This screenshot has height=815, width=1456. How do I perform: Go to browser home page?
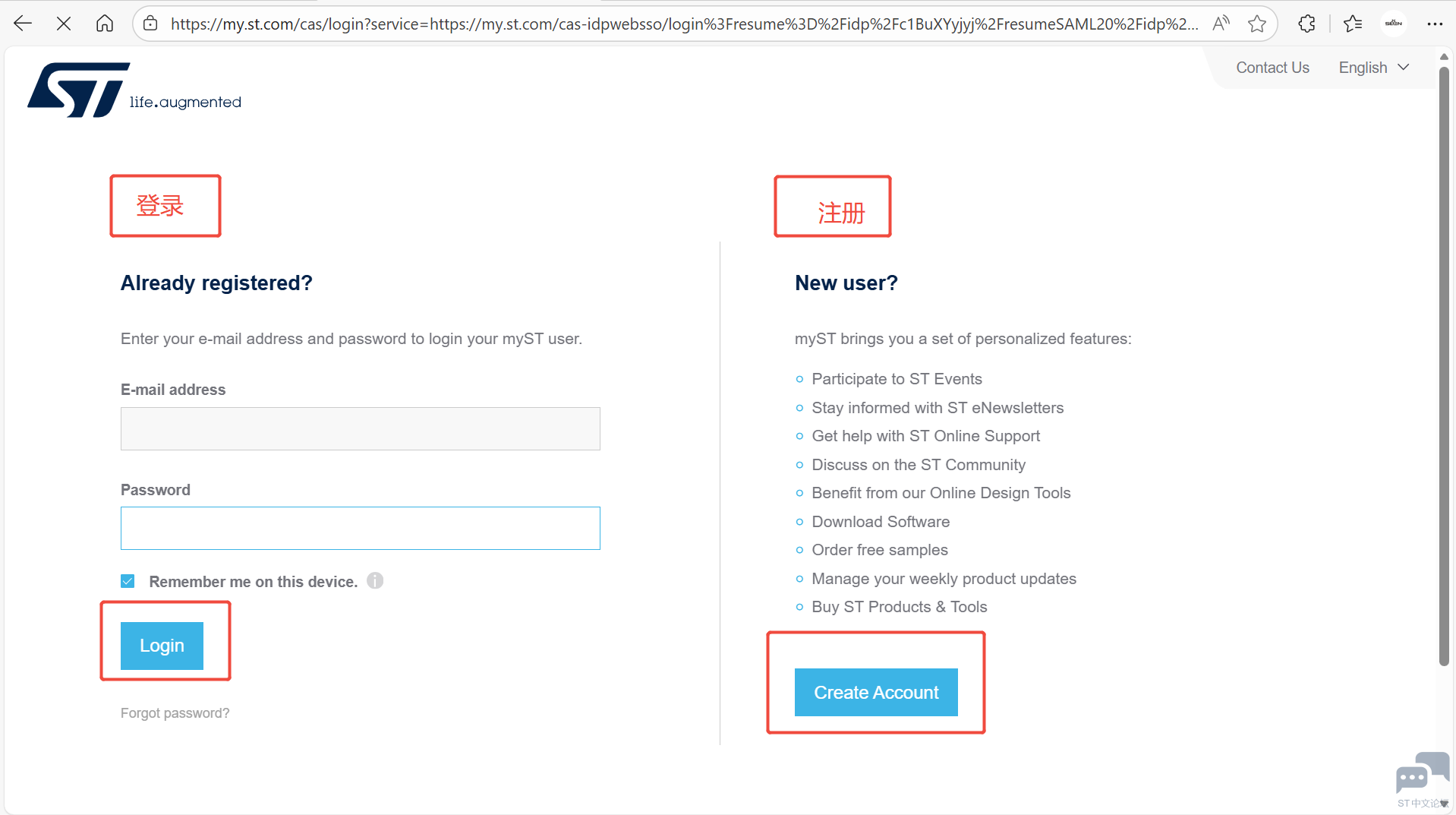tap(105, 24)
